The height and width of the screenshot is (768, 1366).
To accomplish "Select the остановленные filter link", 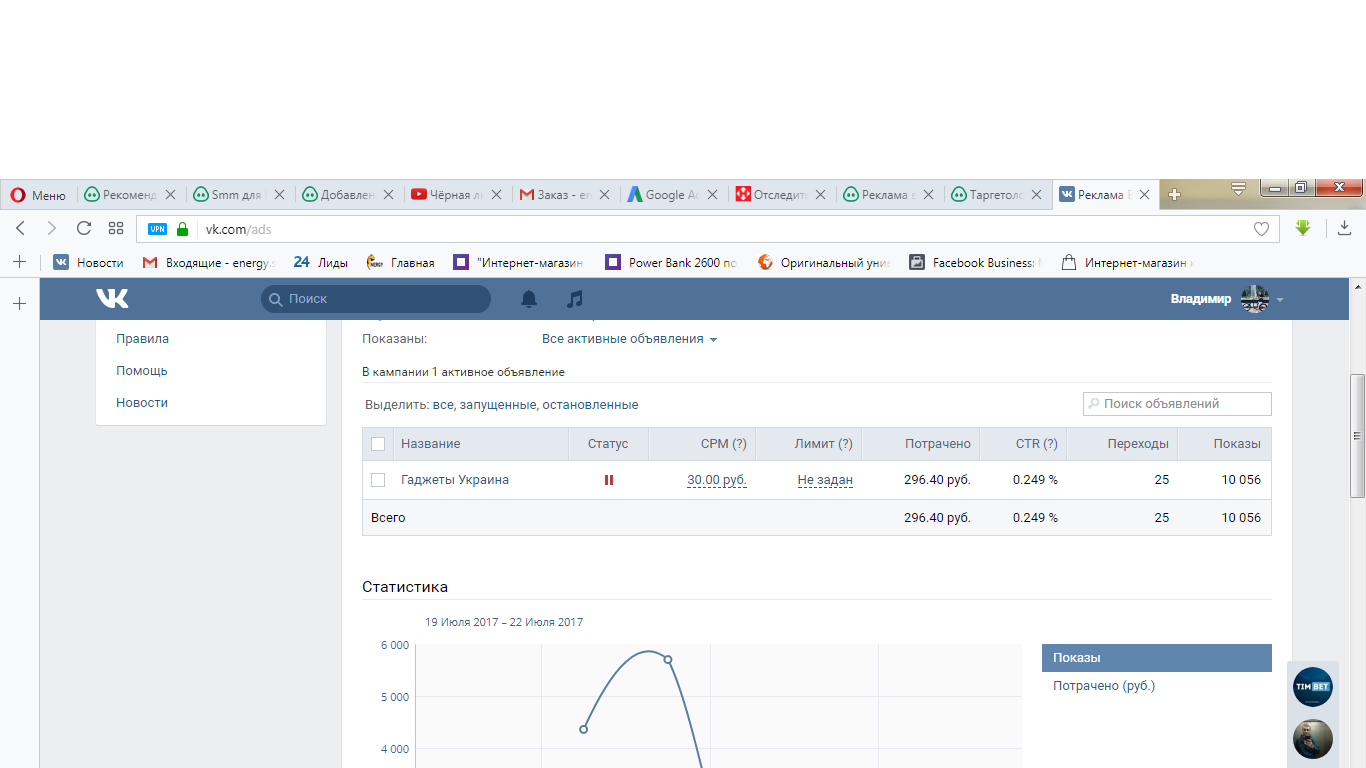I will [x=591, y=405].
